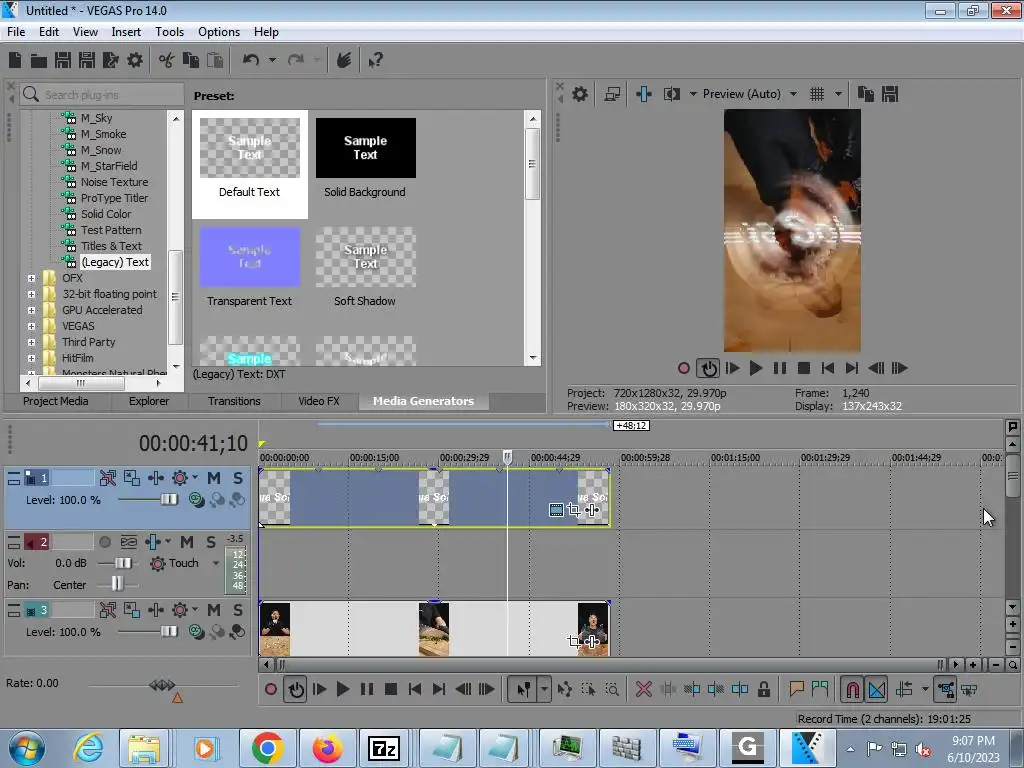Click Generated Media icon on the text event
This screenshot has height=768, width=1024.
(556, 510)
